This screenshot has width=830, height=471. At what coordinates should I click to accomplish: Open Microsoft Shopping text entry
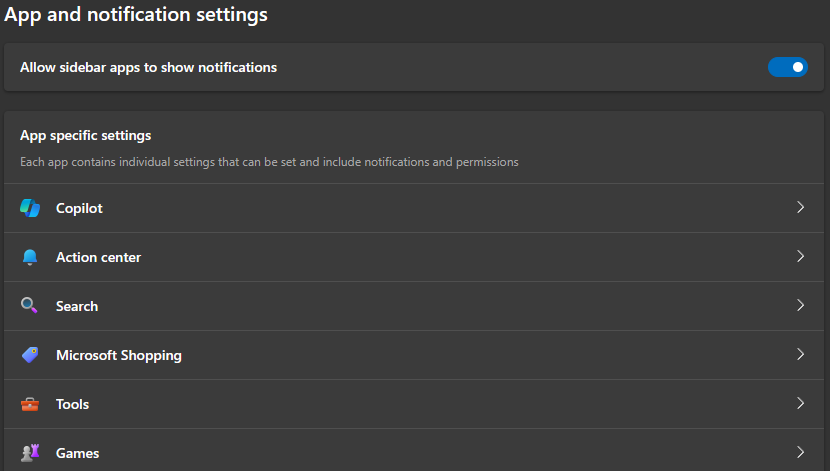coord(119,356)
